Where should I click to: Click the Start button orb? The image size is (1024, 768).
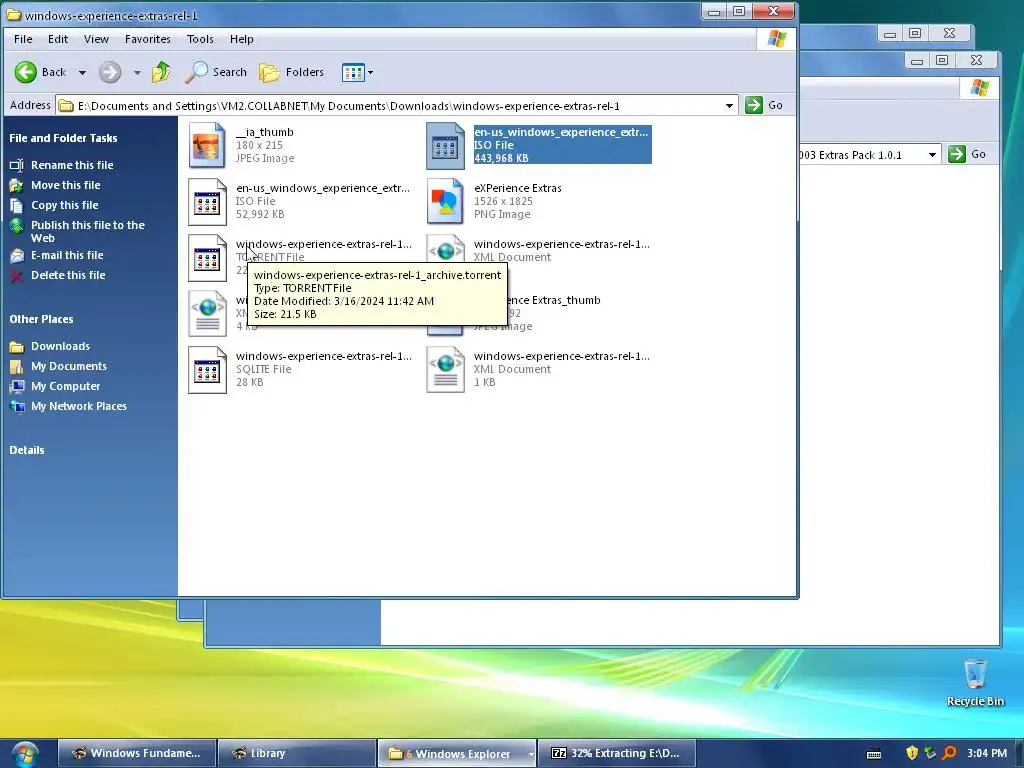(x=24, y=754)
